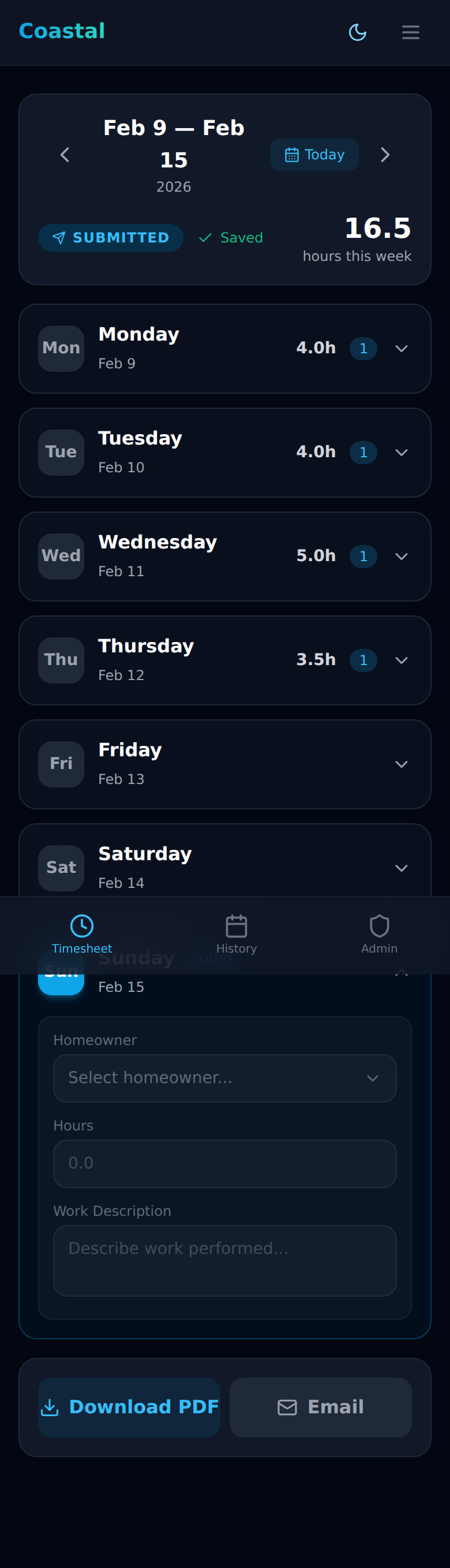
Task: Open the hamburger menu
Action: [410, 32]
